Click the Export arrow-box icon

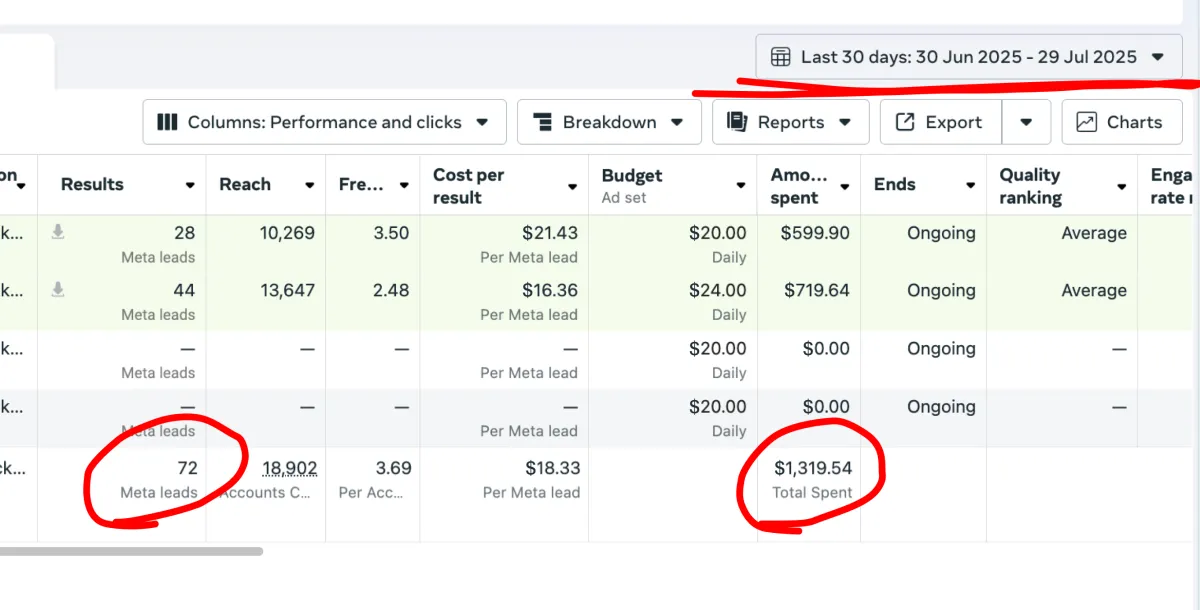coord(905,122)
